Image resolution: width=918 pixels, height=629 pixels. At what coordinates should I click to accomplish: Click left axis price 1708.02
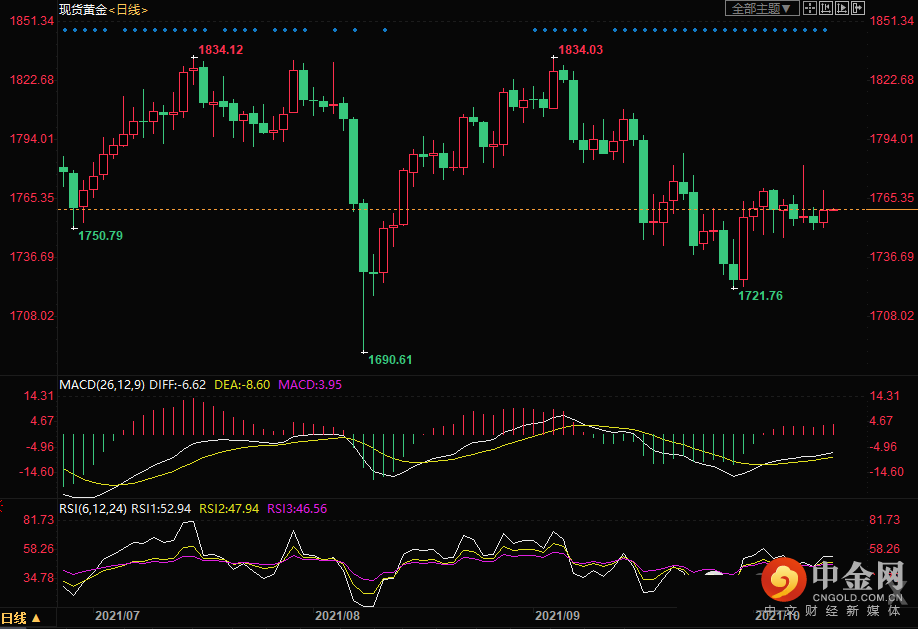point(32,316)
